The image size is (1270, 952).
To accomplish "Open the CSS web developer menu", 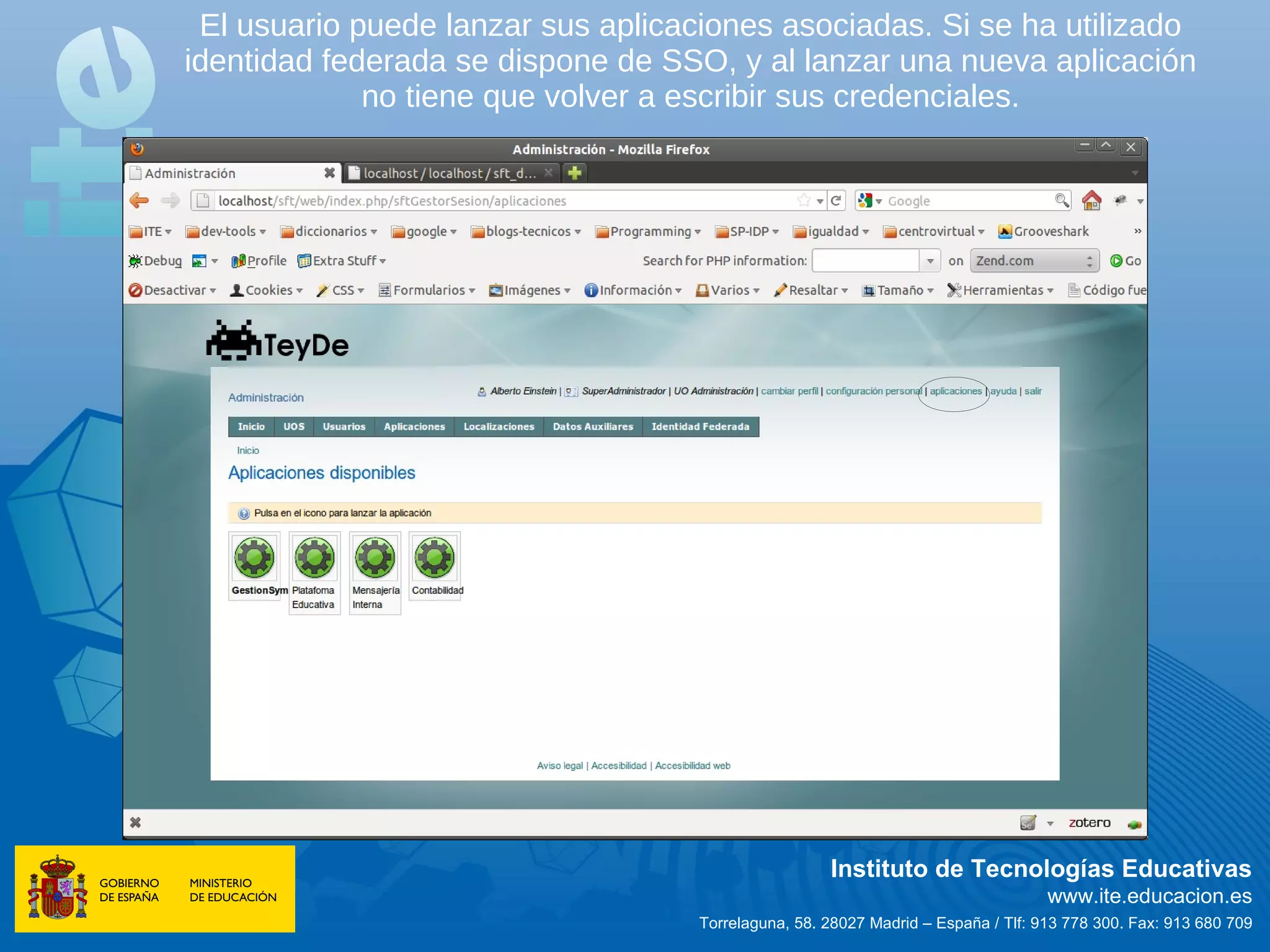I will point(340,290).
